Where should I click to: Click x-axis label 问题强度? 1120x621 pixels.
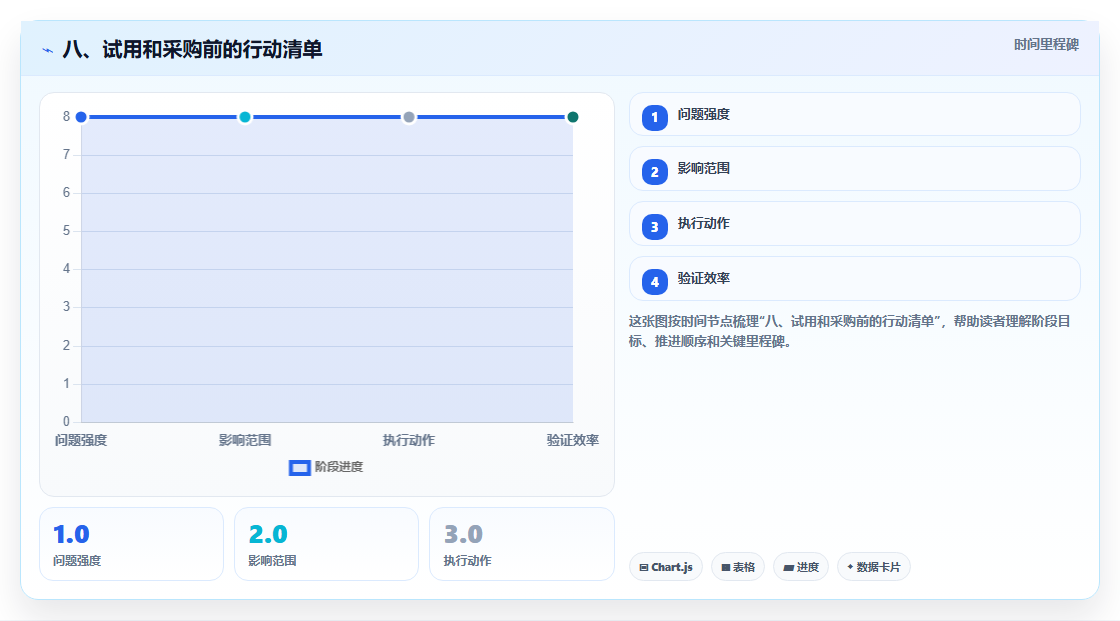click(x=81, y=440)
